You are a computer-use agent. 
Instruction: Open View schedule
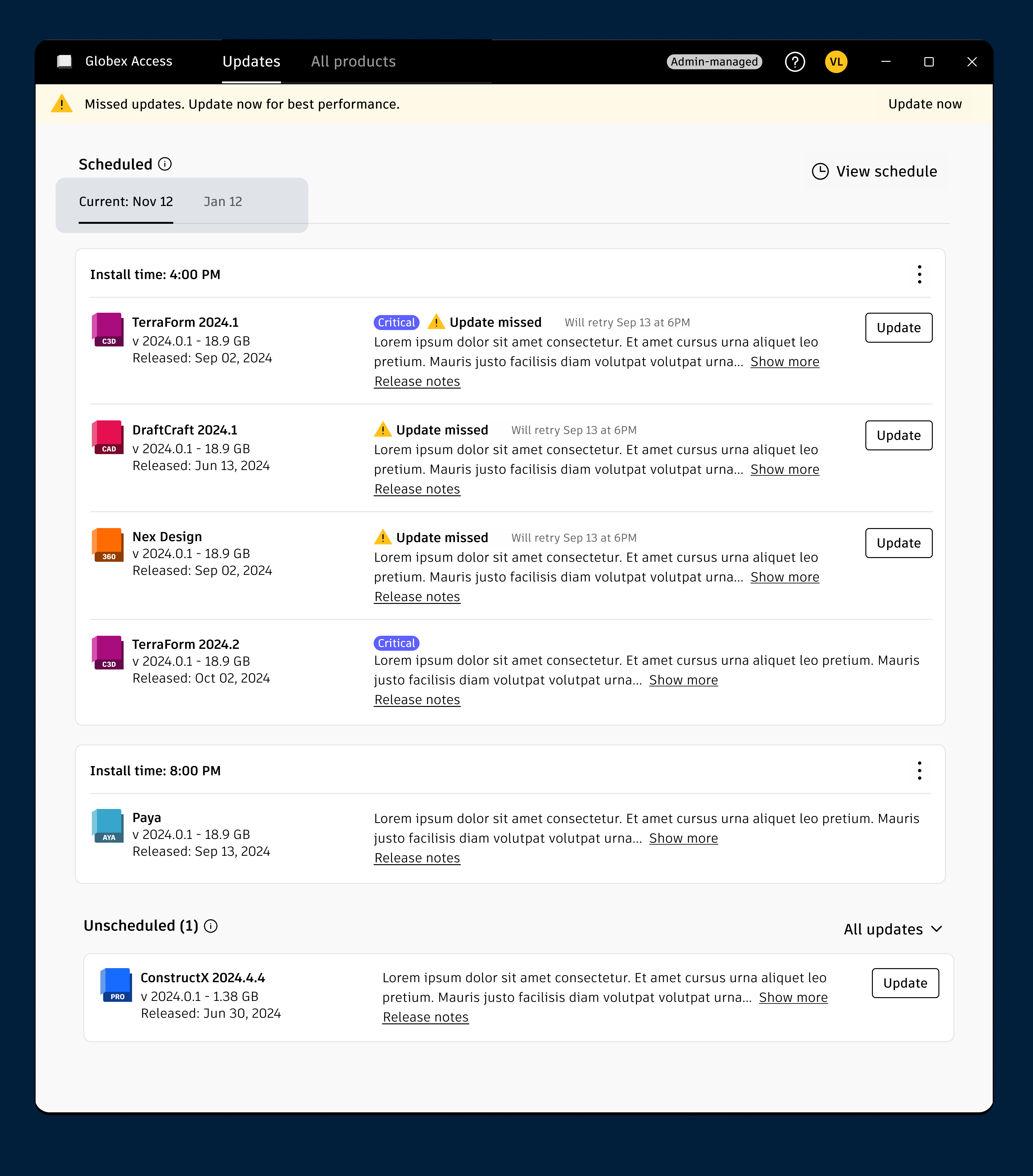(875, 171)
